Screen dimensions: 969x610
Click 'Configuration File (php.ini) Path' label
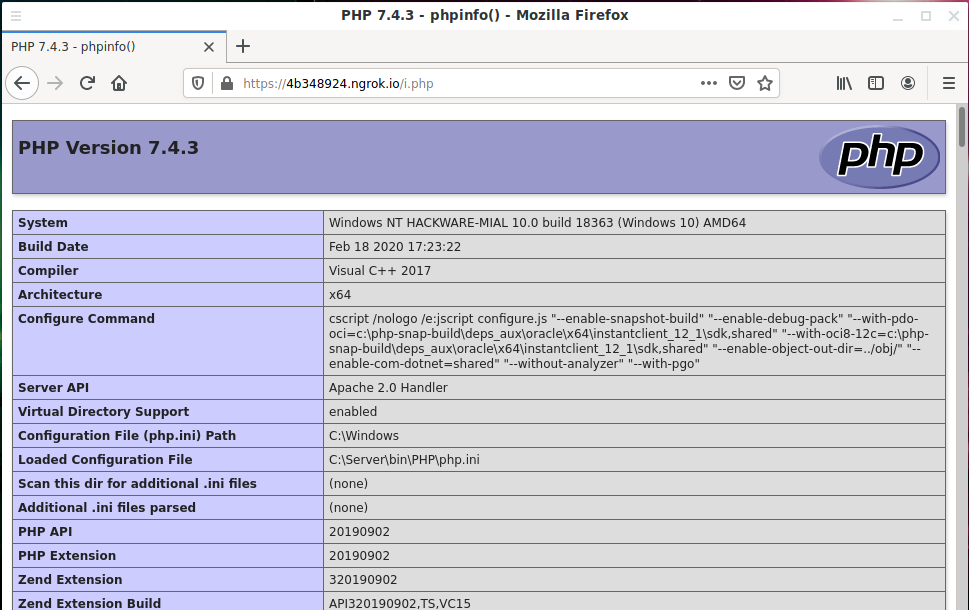pyautogui.click(x=127, y=436)
